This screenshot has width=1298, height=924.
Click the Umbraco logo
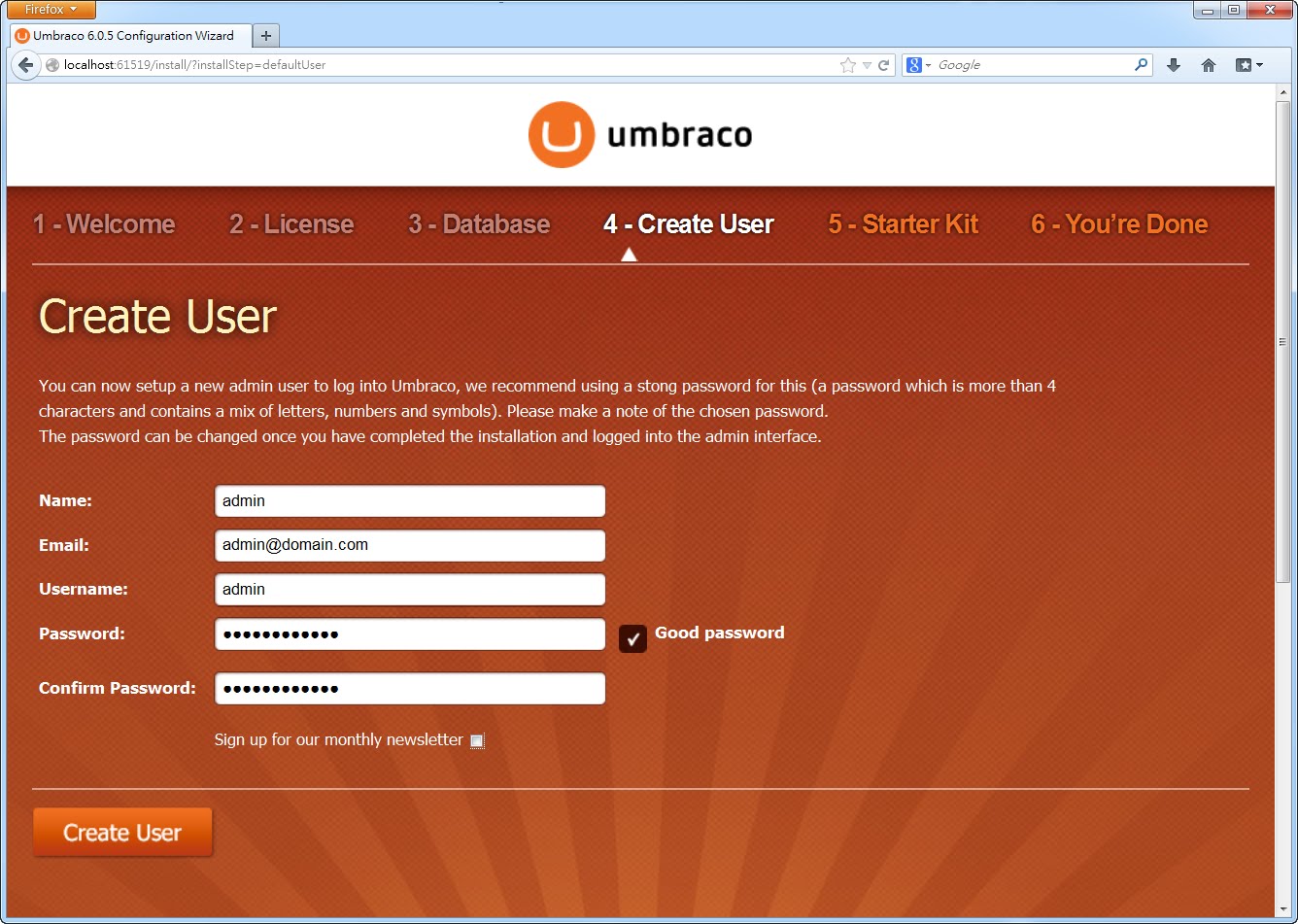point(640,134)
